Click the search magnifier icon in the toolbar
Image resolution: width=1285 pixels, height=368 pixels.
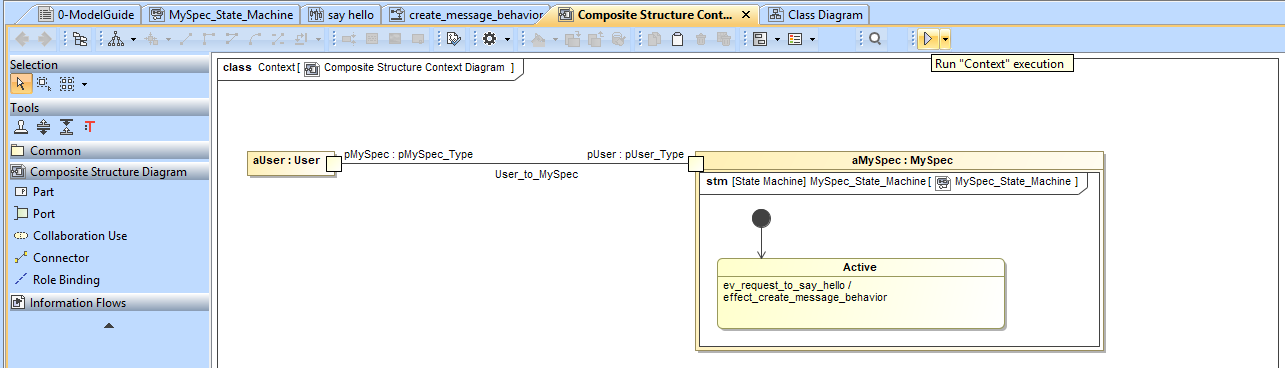click(875, 39)
